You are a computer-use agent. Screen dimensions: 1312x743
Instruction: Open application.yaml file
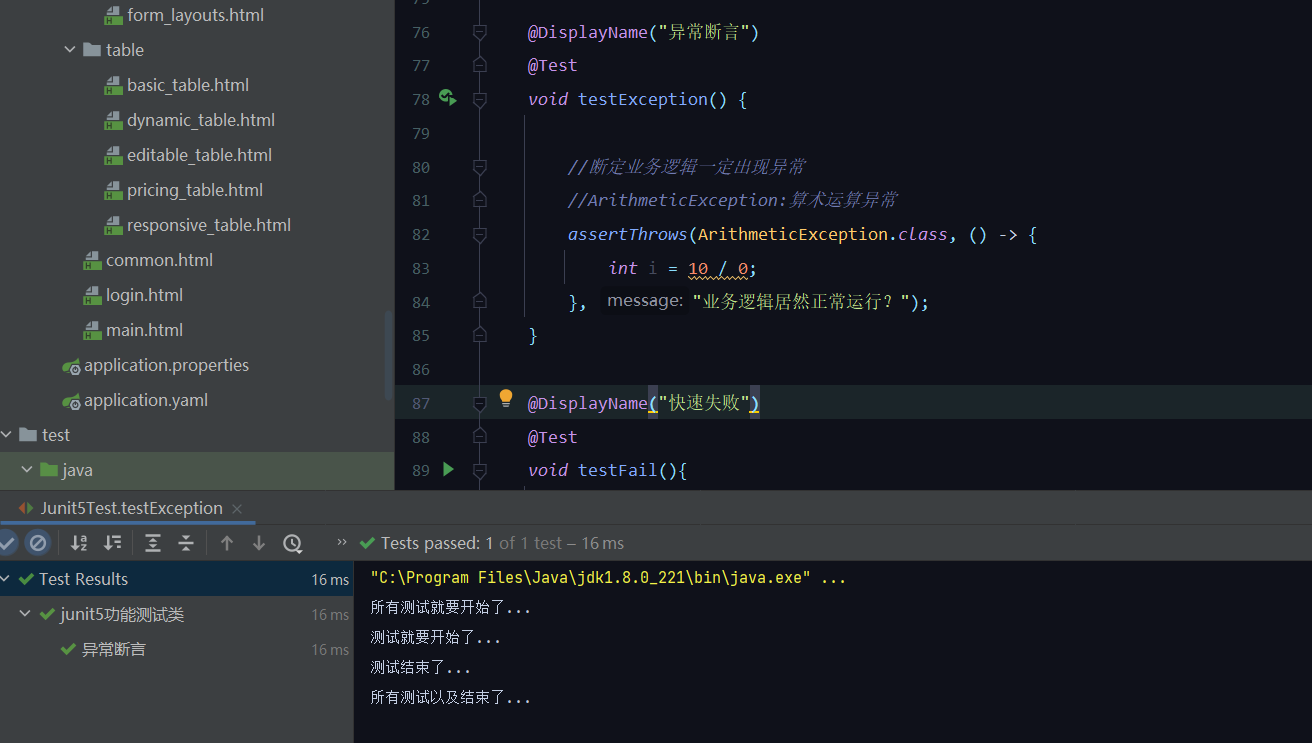(x=146, y=400)
